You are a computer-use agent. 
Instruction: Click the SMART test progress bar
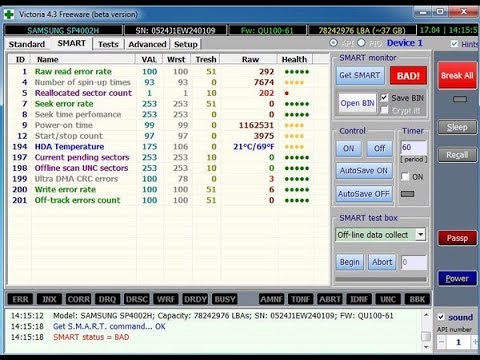click(381, 279)
